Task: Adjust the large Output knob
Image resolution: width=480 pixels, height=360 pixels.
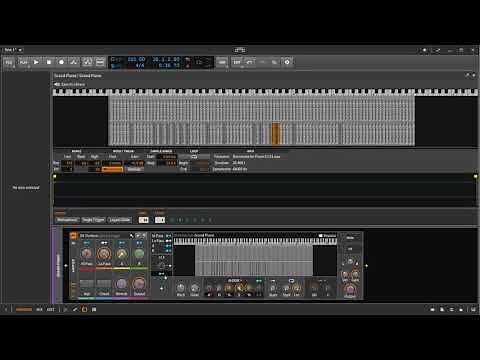Action: (x=350, y=289)
